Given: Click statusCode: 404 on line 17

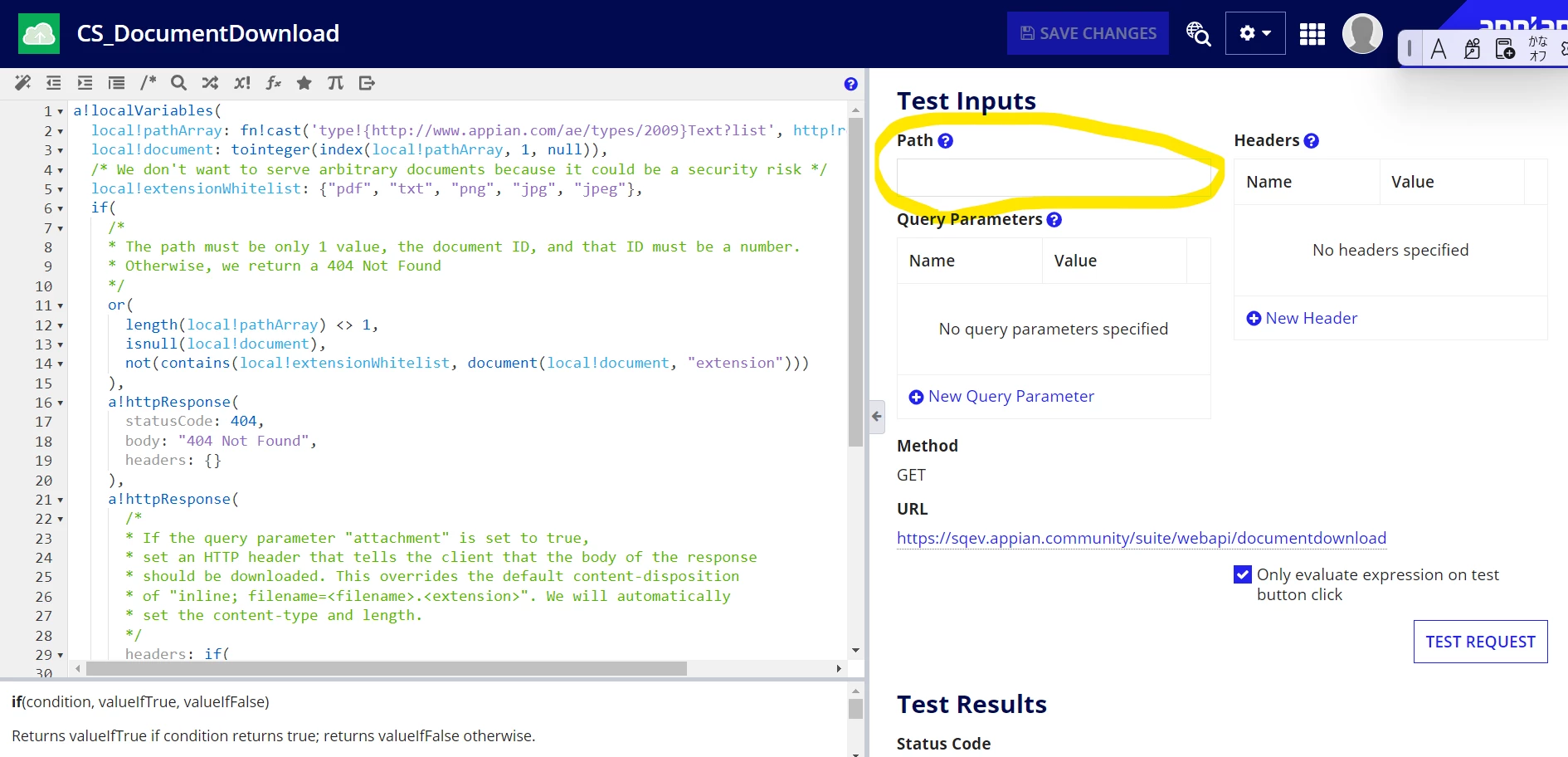Looking at the screenshot, I should (194, 422).
